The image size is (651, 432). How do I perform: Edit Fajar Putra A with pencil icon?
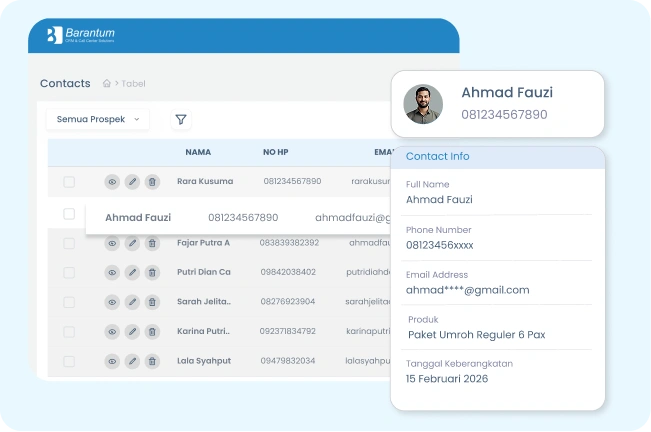pyautogui.click(x=132, y=243)
